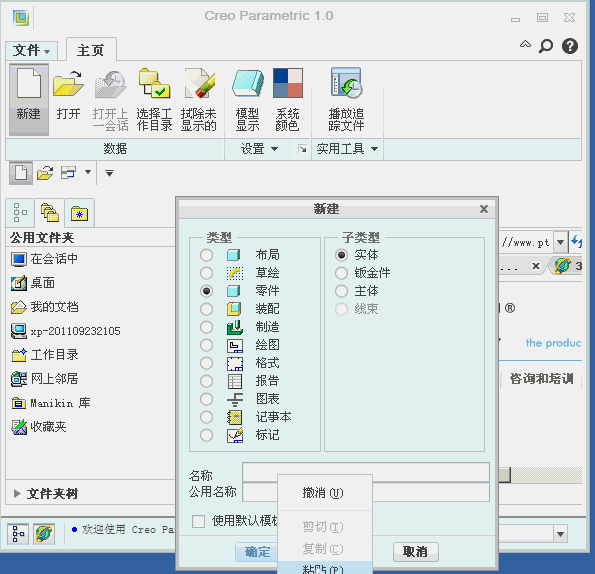The height and width of the screenshot is (574, 595).
Task: Open browser address dropdown arrow
Action: click(x=560, y=242)
